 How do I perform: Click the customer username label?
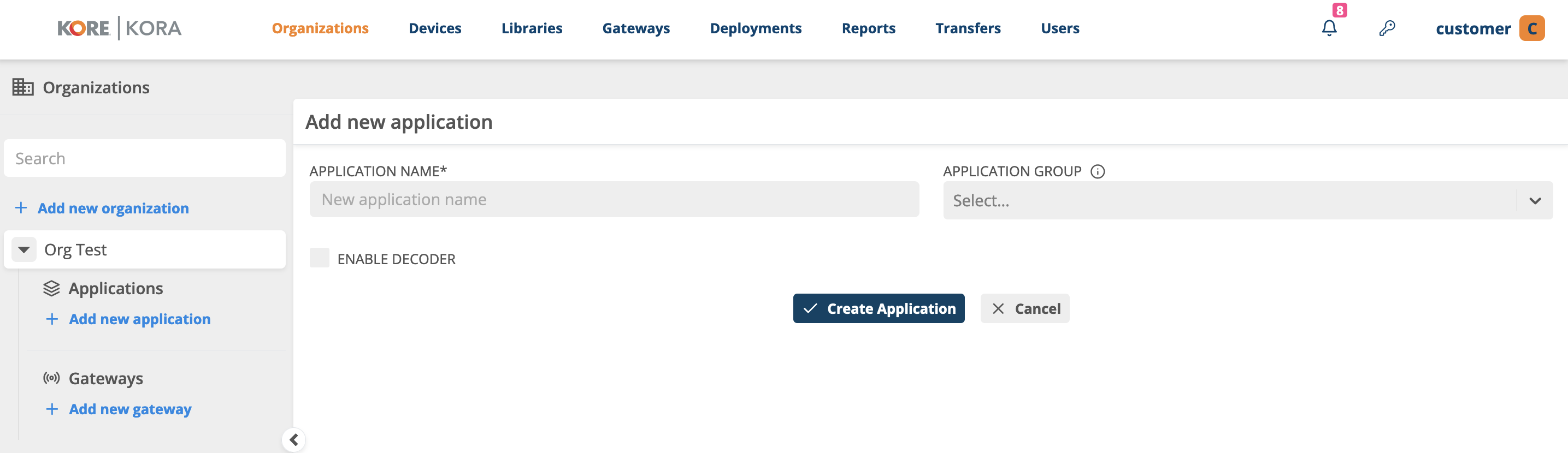tap(1472, 28)
